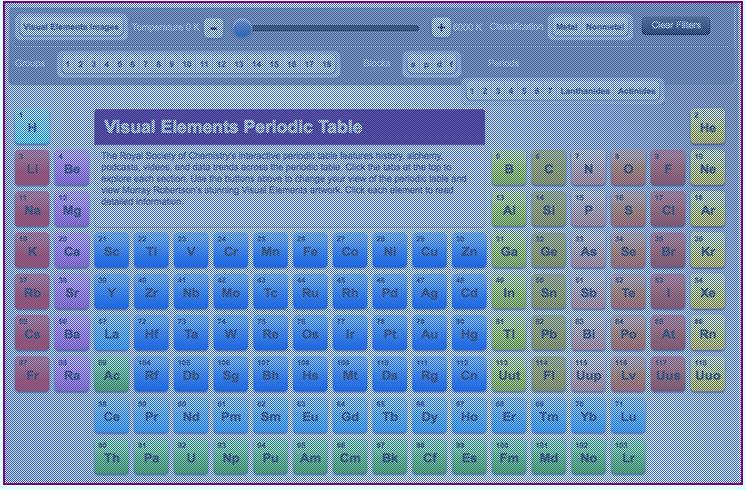This screenshot has height=490, width=746.
Task: Select group 1 filter
Action: point(68,64)
